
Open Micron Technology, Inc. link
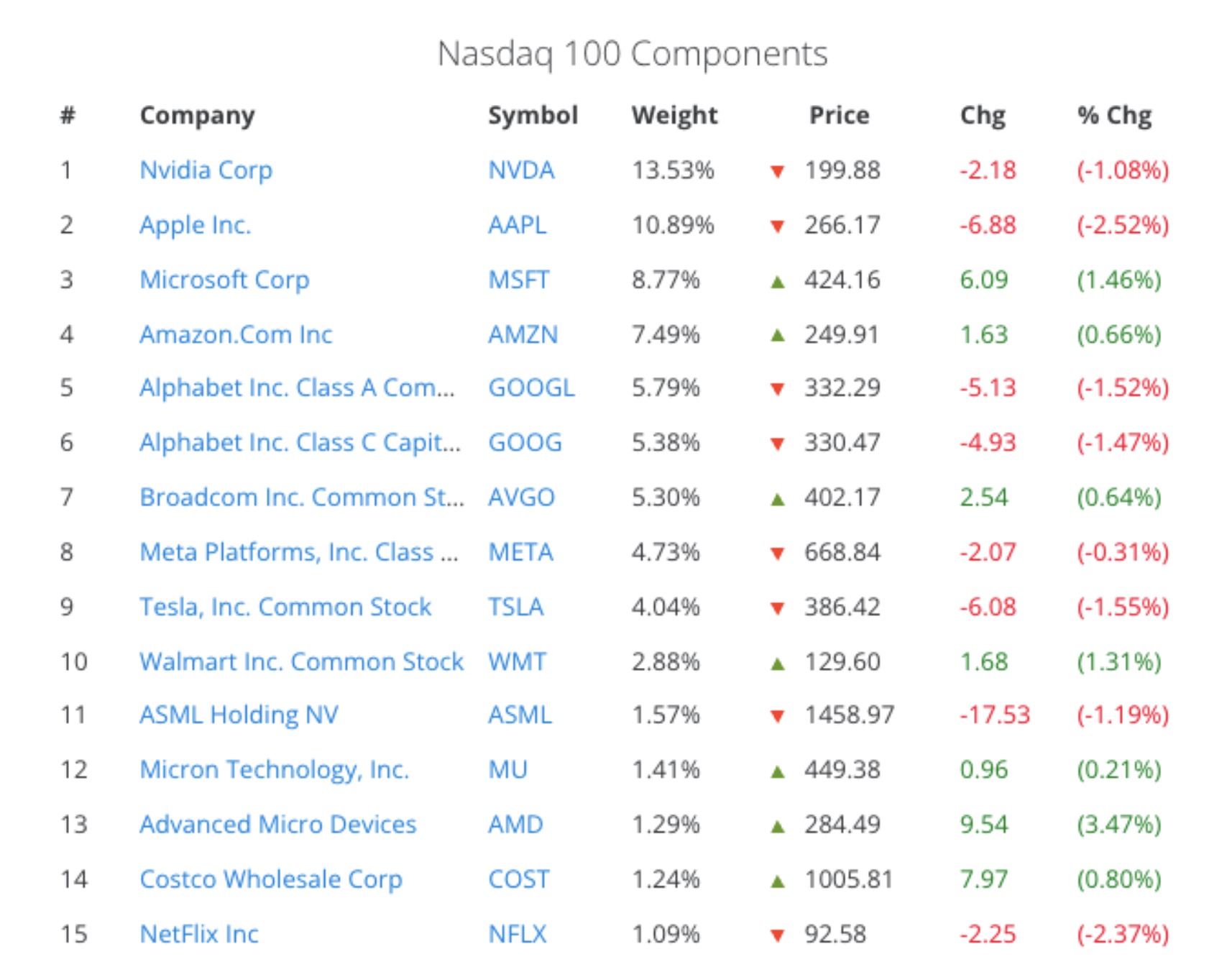coord(274,770)
